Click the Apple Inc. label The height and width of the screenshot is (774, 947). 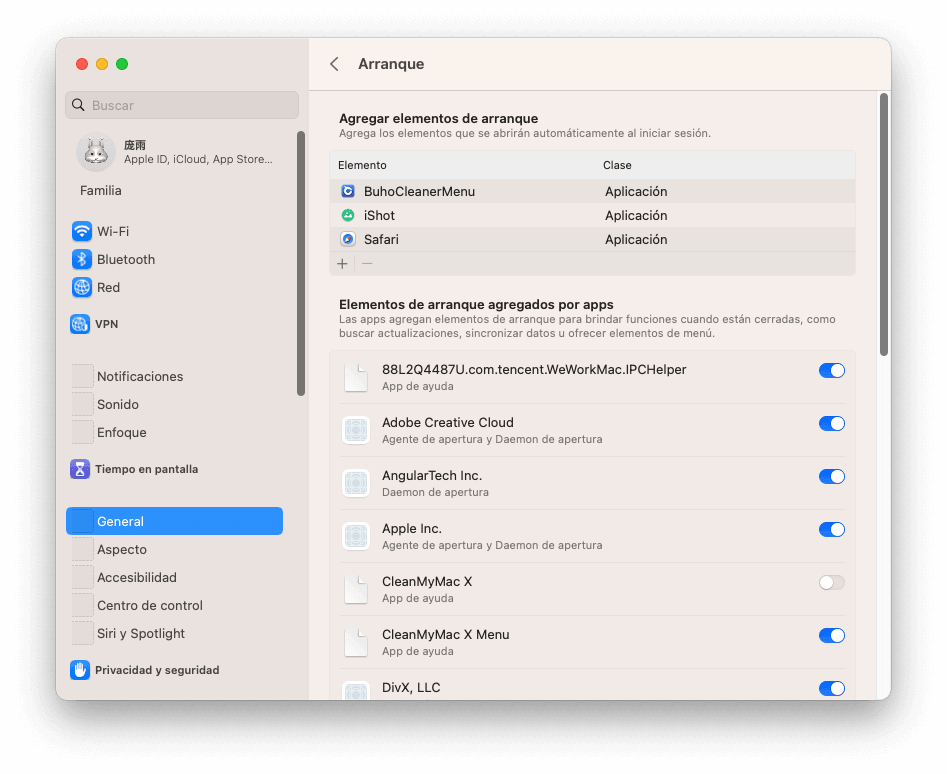pyautogui.click(x=412, y=529)
